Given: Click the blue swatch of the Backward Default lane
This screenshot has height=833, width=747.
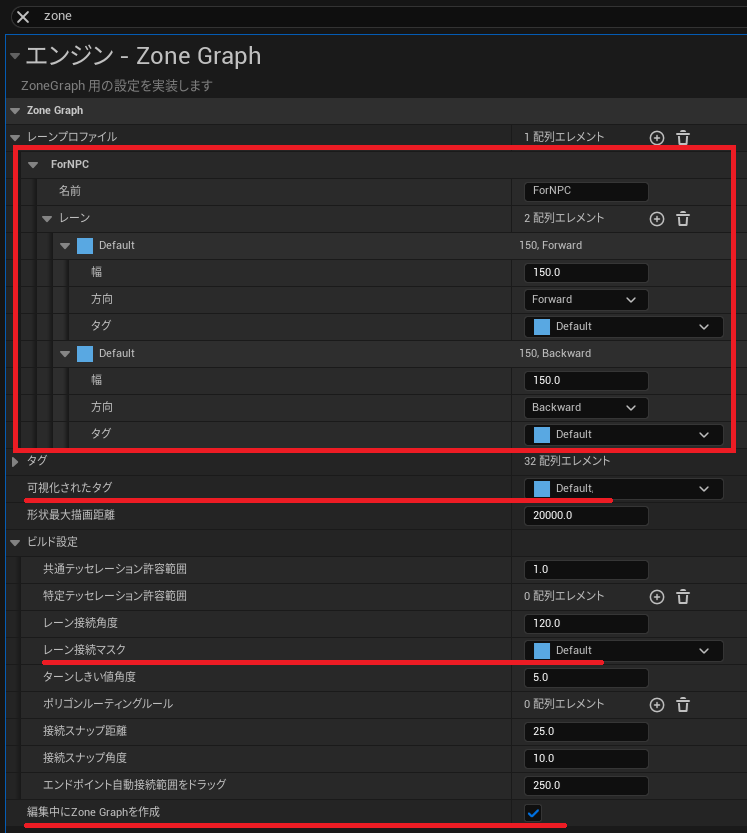Looking at the screenshot, I should 85,354.
